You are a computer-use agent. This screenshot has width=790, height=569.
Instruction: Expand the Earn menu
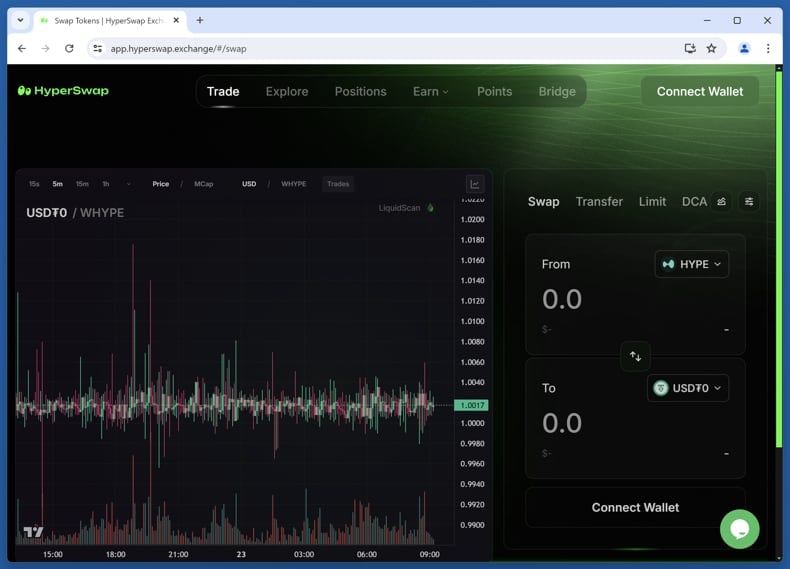point(430,91)
